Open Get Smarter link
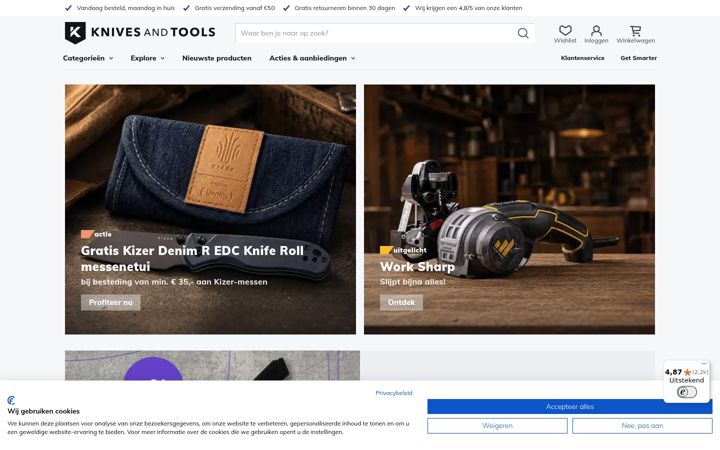Screen dimensions: 720x450 pyautogui.click(x=638, y=58)
